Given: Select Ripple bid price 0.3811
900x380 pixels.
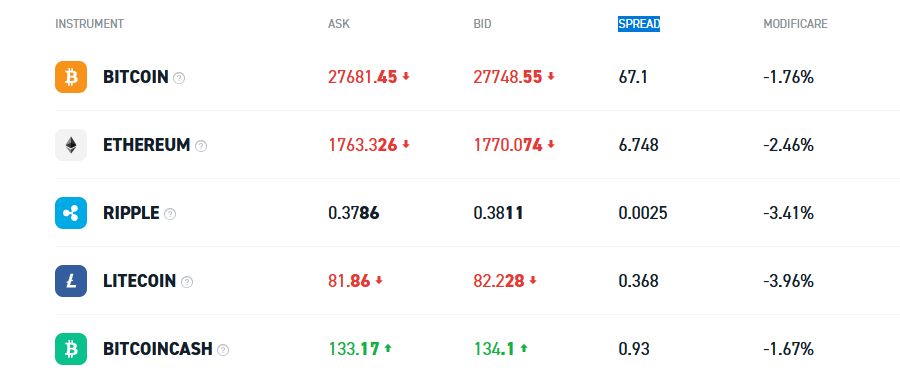Looking at the screenshot, I should 498,213.
